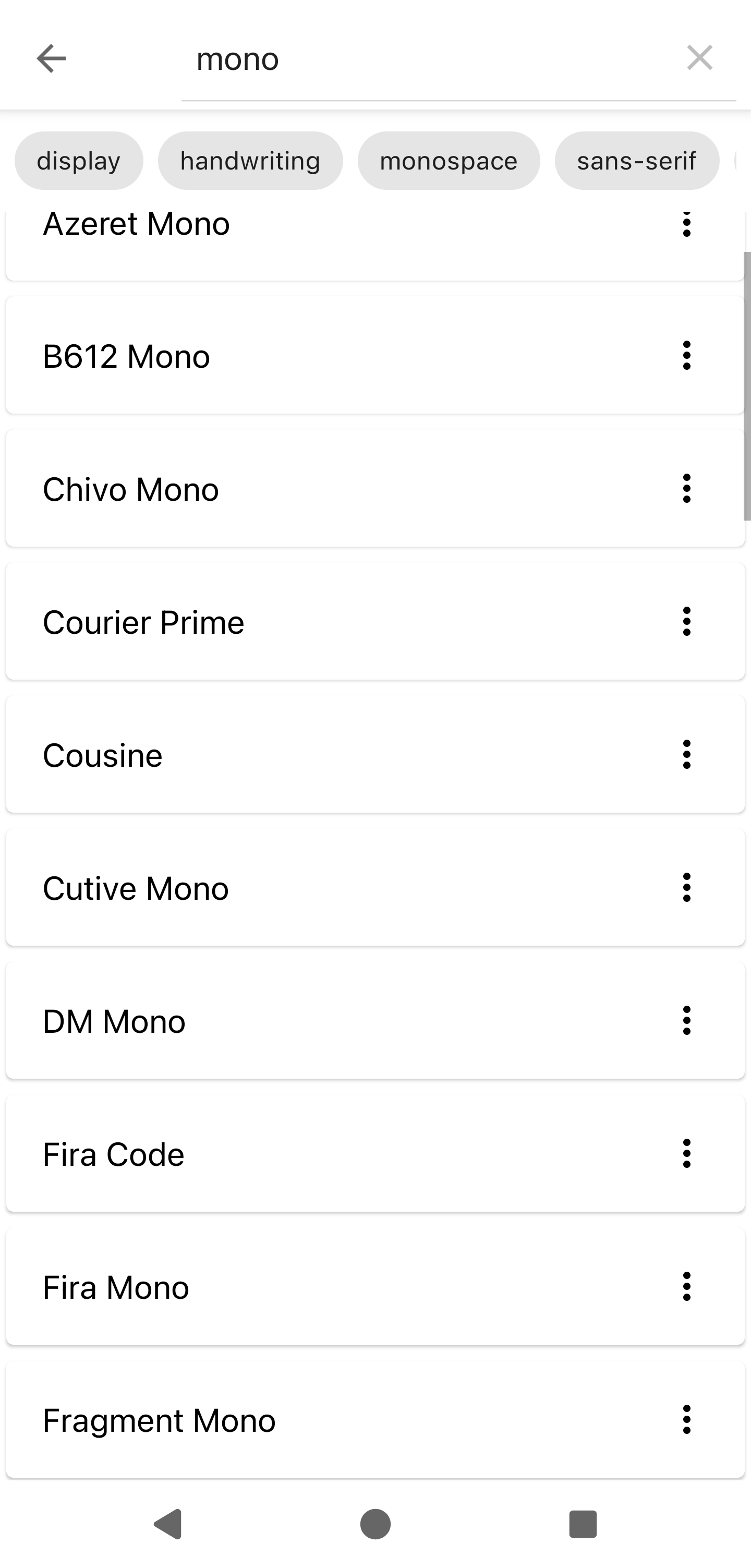
Task: Tap the Android home navigation button
Action: 375,1524
